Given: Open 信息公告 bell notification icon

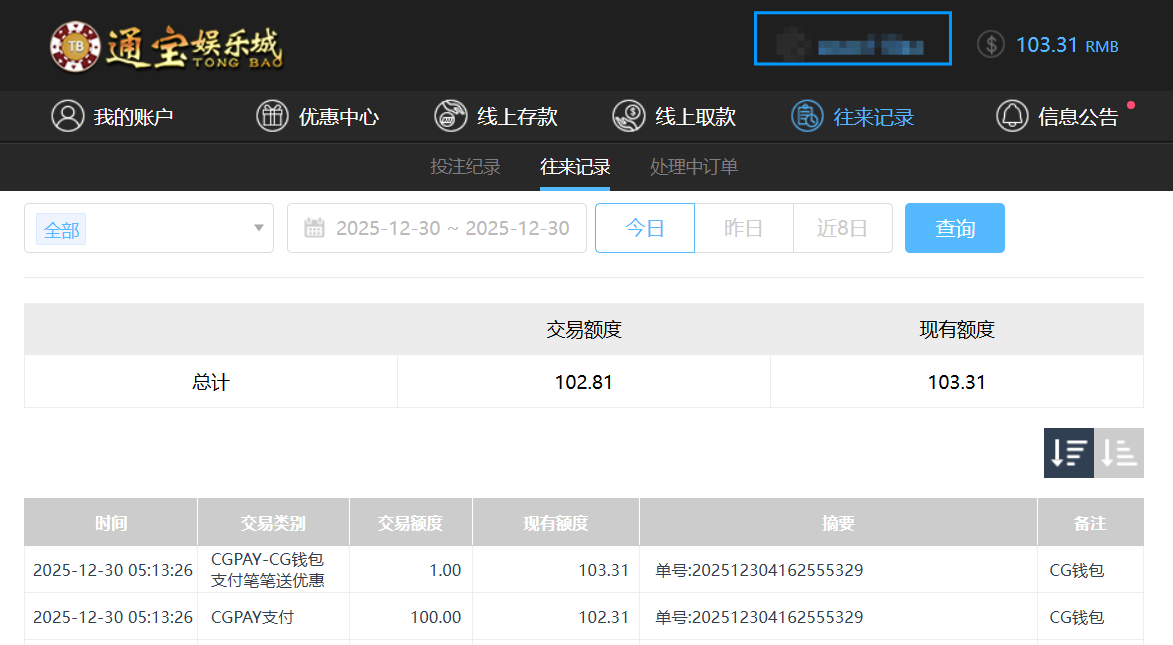Looking at the screenshot, I should 1012,116.
